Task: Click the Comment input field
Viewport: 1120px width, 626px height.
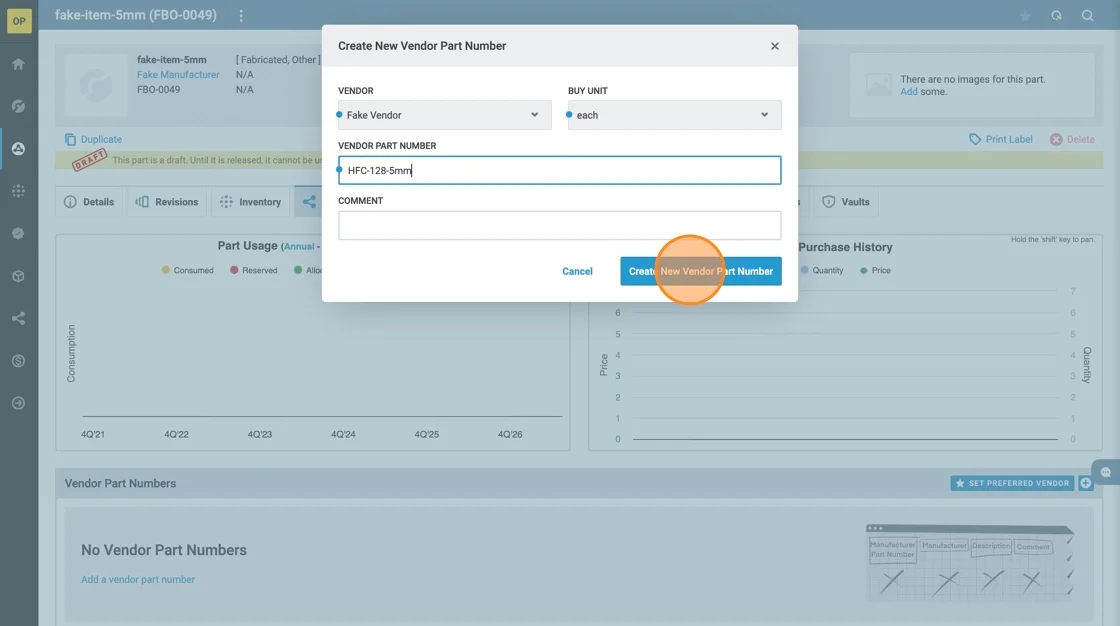Action: [559, 226]
